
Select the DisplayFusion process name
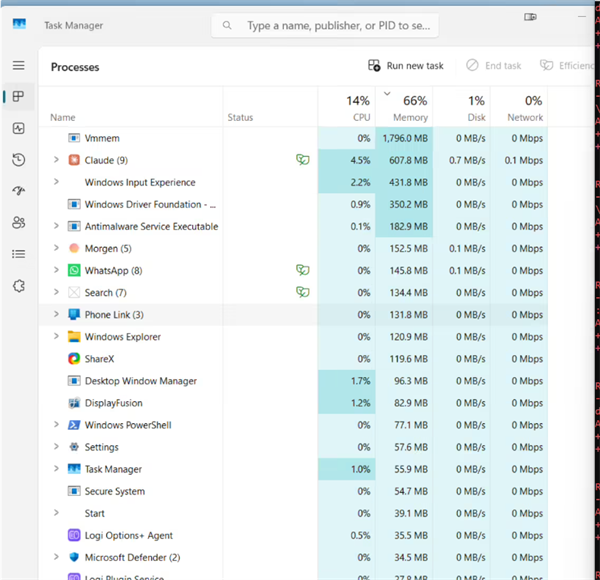click(114, 403)
